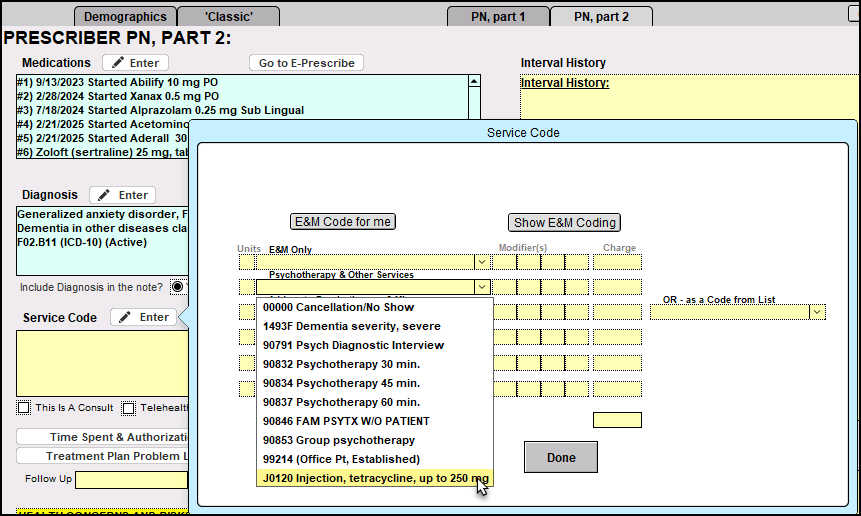Toggle the Telehealth checkbox
This screenshot has height=516, width=861.
coord(128,408)
